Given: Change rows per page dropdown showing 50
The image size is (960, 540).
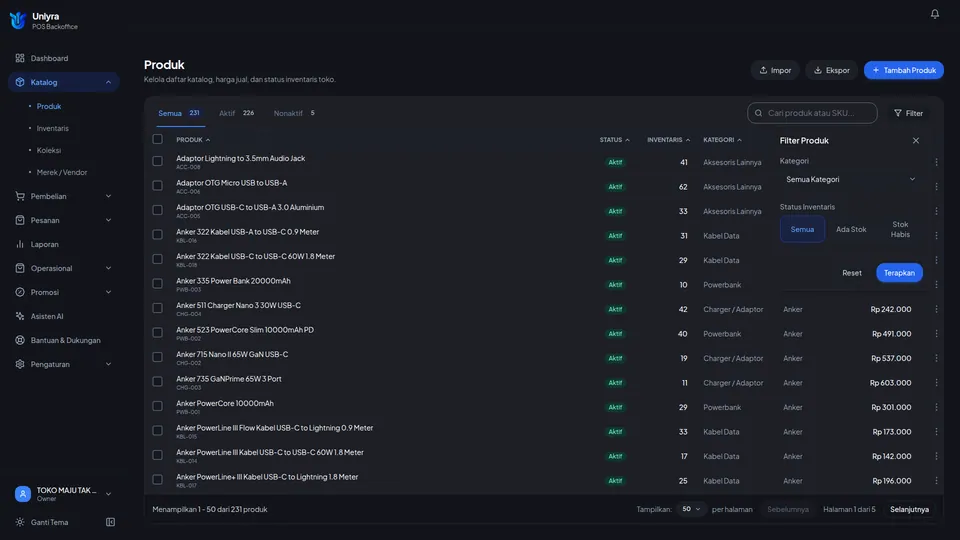Looking at the screenshot, I should [691, 509].
